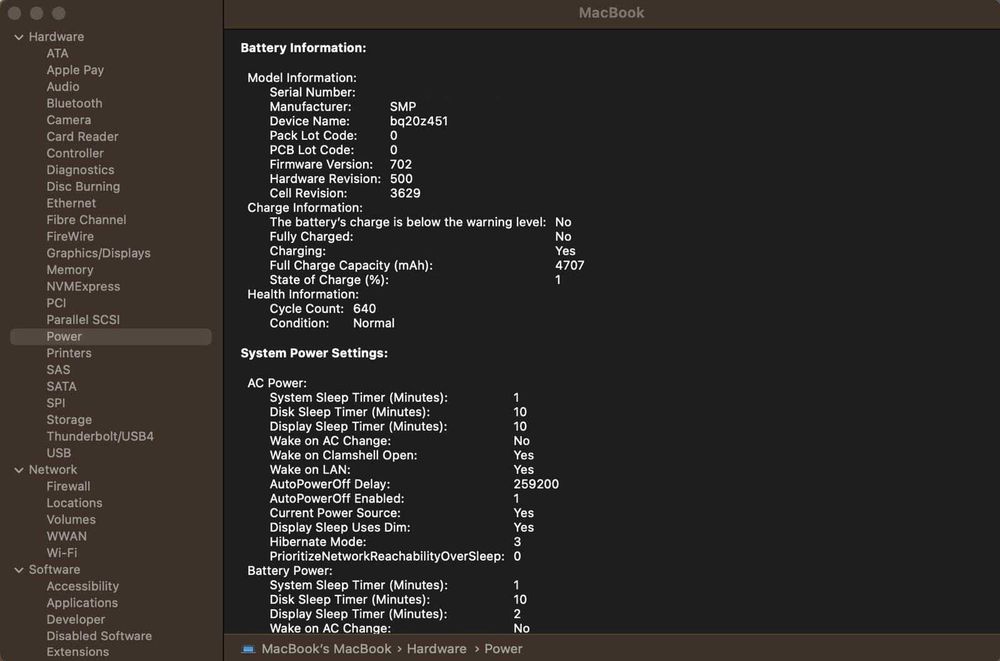Click AutoPowerOff Delay value 259200
This screenshot has height=661, width=1000.
[x=536, y=484]
